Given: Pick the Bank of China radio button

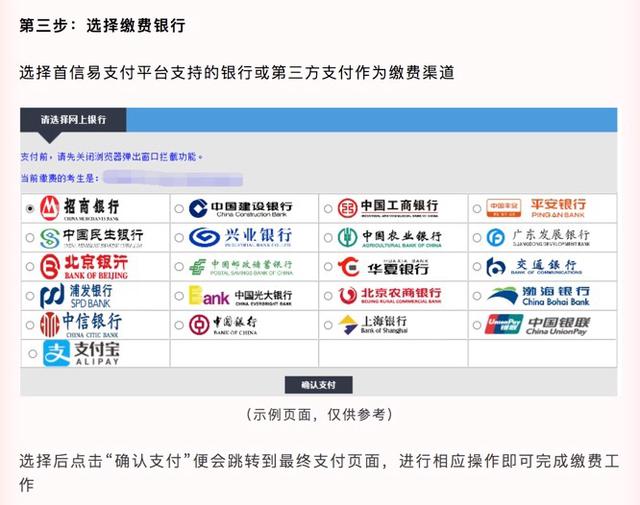Looking at the screenshot, I should (179, 325).
